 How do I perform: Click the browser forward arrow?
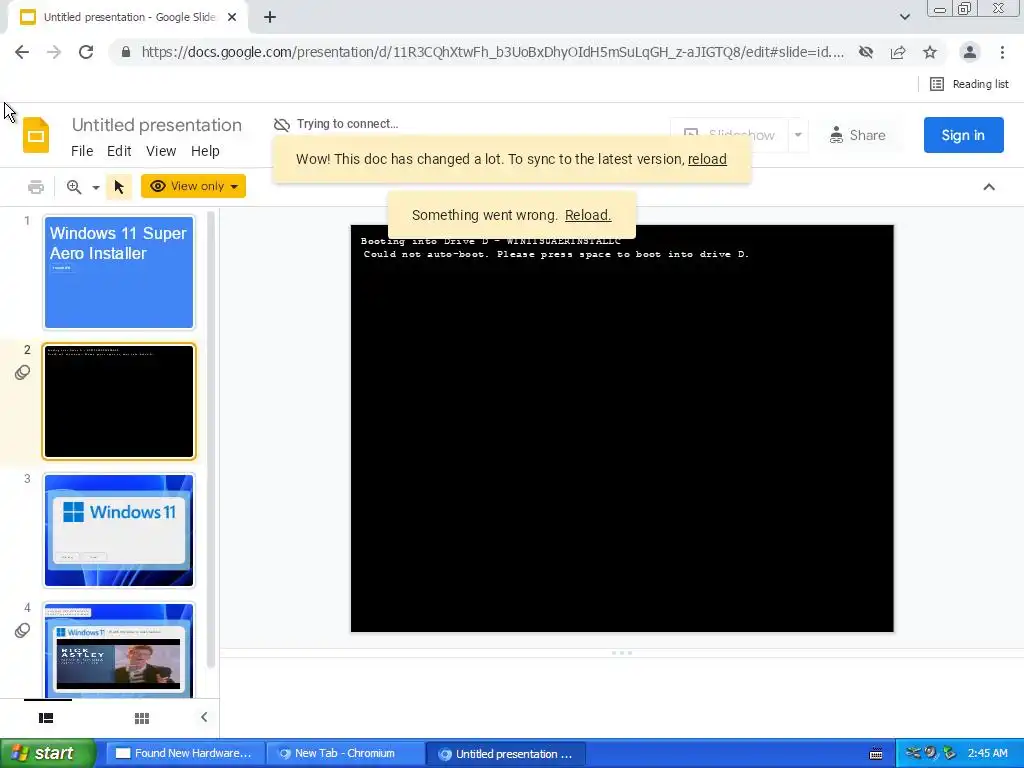pyautogui.click(x=54, y=52)
